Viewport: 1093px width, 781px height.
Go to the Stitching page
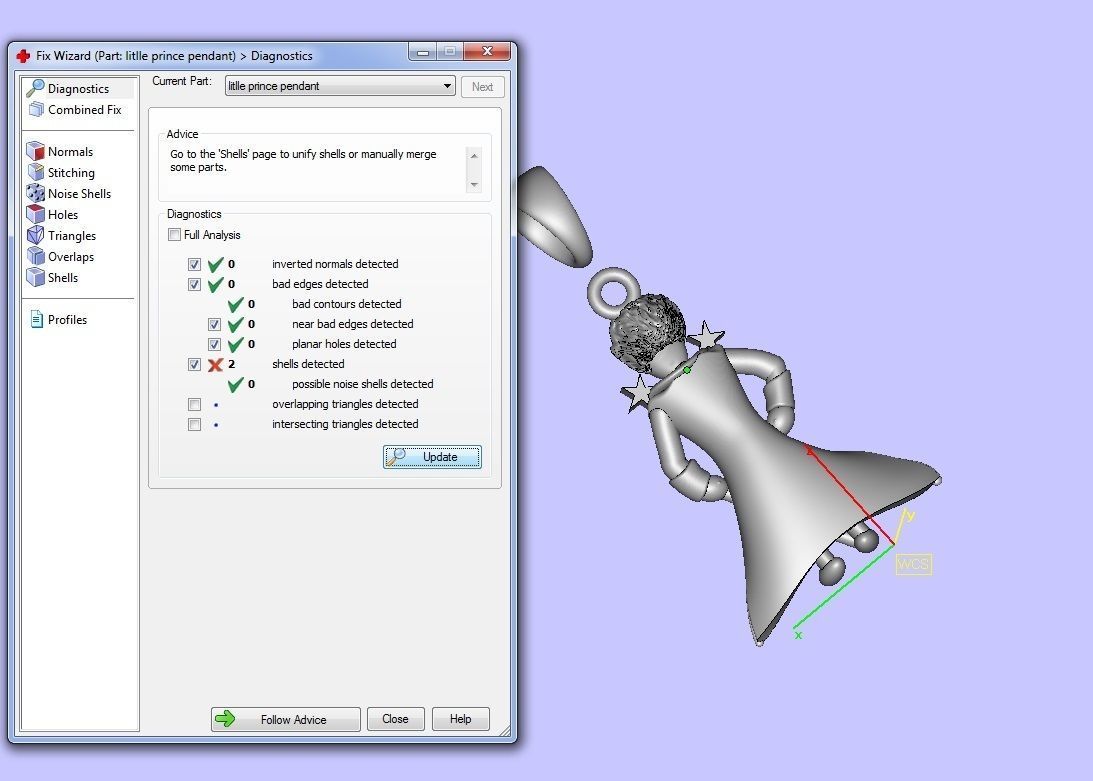70,172
